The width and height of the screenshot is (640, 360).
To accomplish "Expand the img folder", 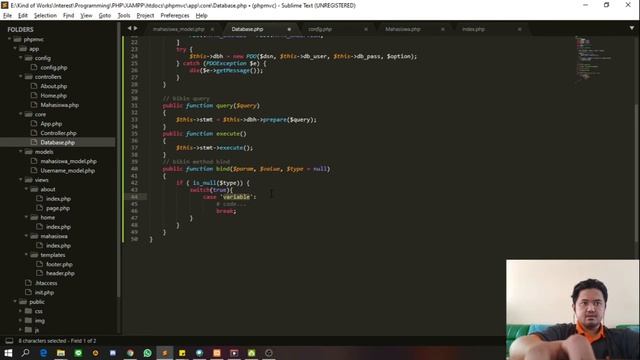I will pyautogui.click(x=21, y=320).
